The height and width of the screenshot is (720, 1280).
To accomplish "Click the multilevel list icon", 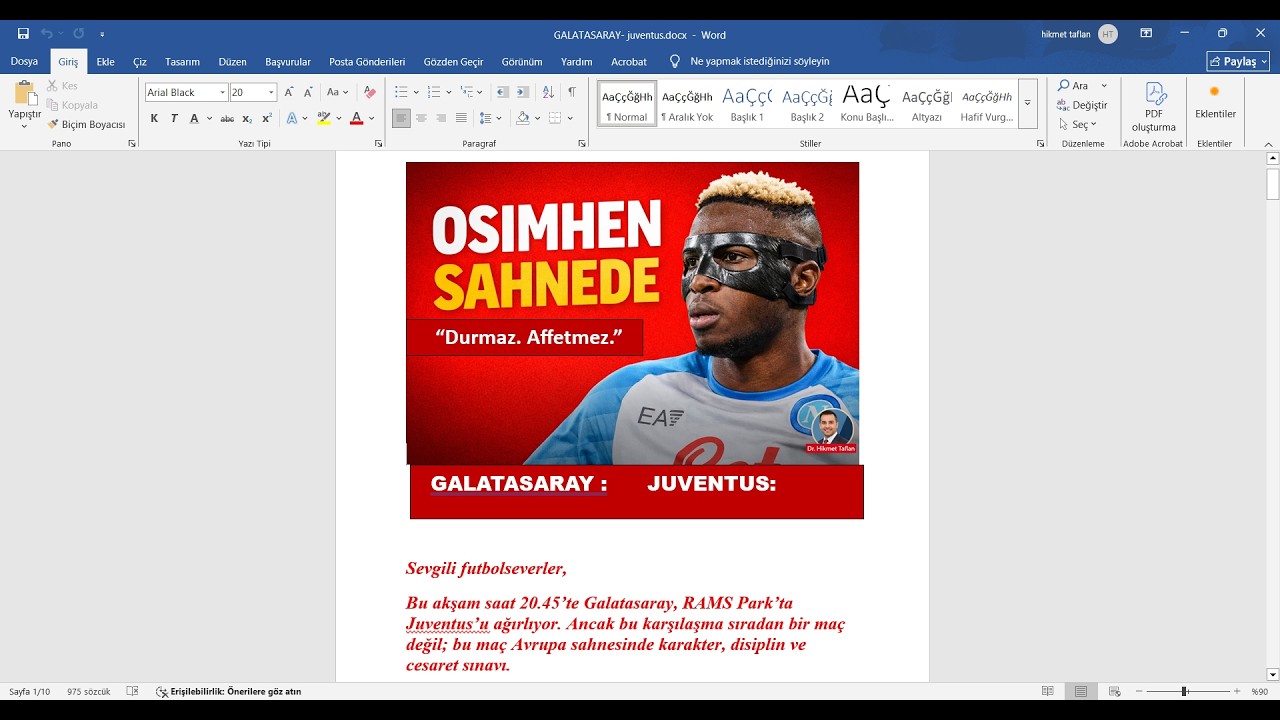I will click(x=467, y=92).
